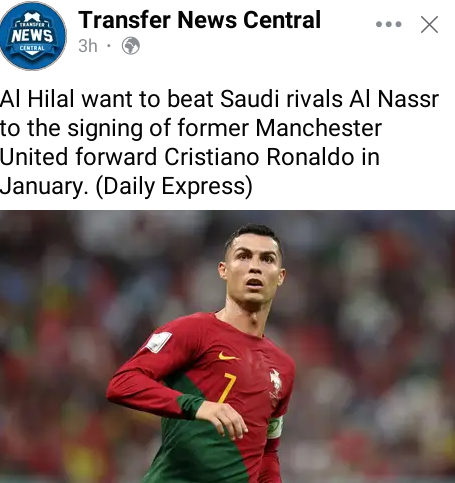Click the yellow Nike swoosh on the jersey
The height and width of the screenshot is (483, 455).
228,357
